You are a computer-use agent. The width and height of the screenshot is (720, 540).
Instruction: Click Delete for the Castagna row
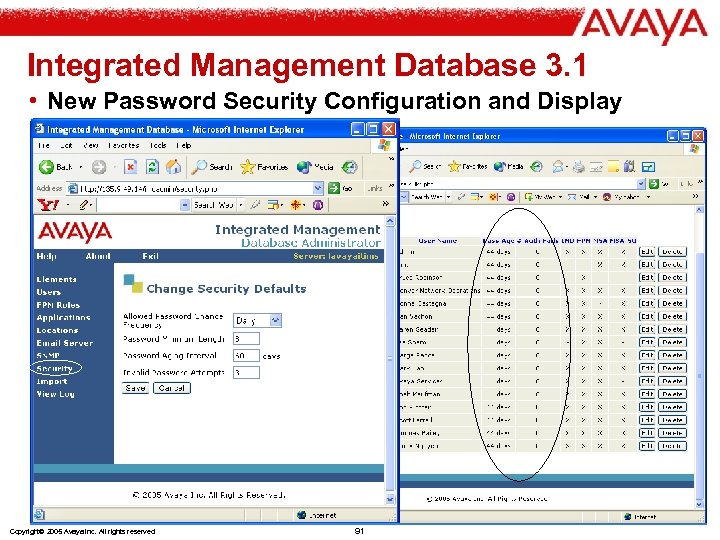pos(672,303)
